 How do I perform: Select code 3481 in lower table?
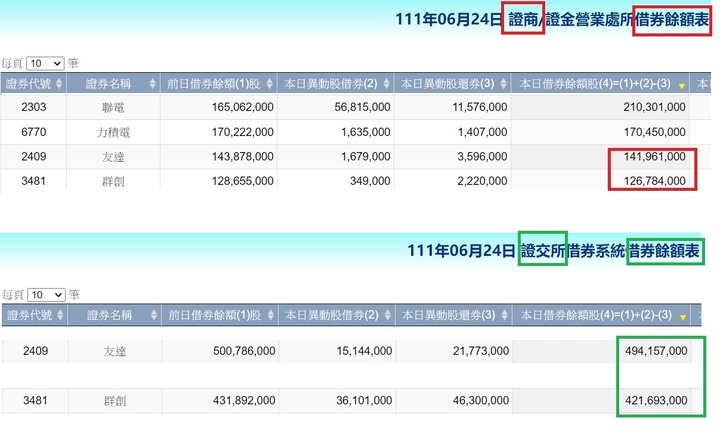(35, 400)
